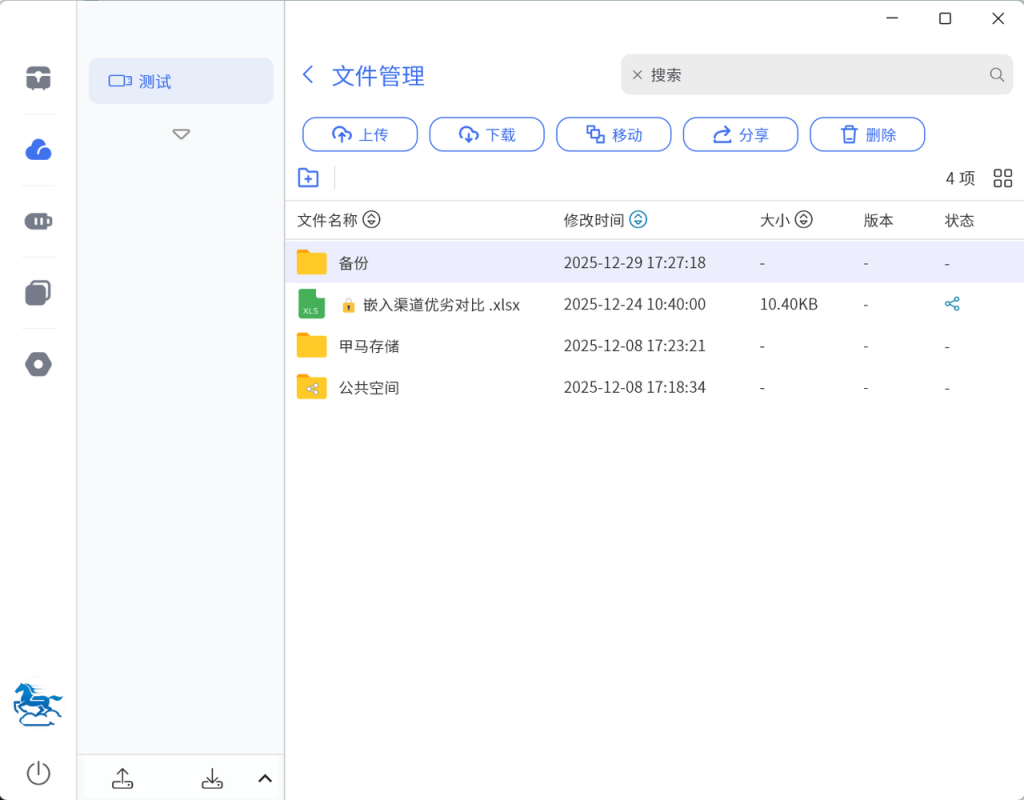Select the cloud storage sidebar icon

[38, 150]
